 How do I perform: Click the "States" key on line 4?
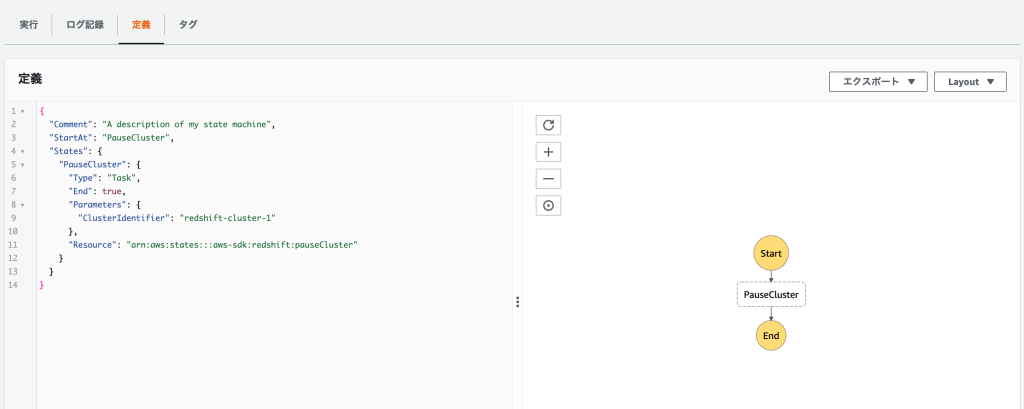69,151
